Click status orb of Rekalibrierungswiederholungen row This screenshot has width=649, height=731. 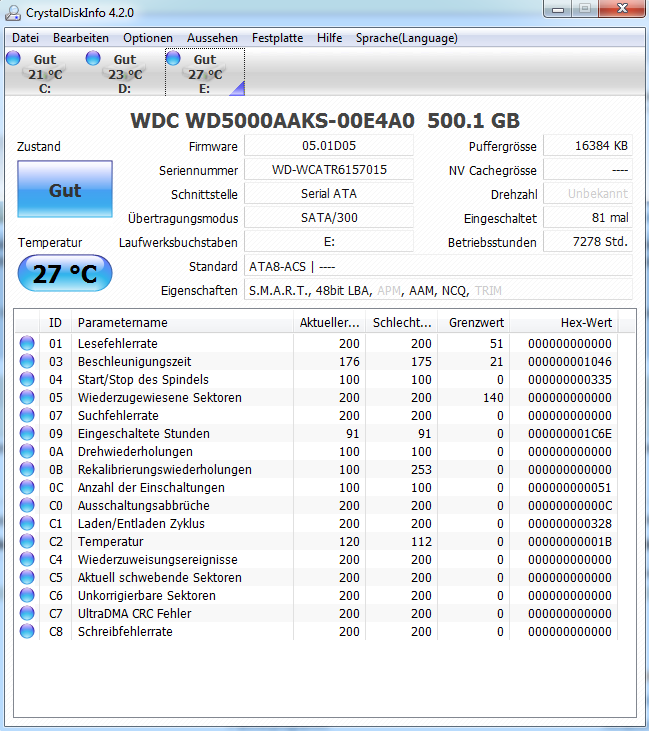tap(27, 469)
